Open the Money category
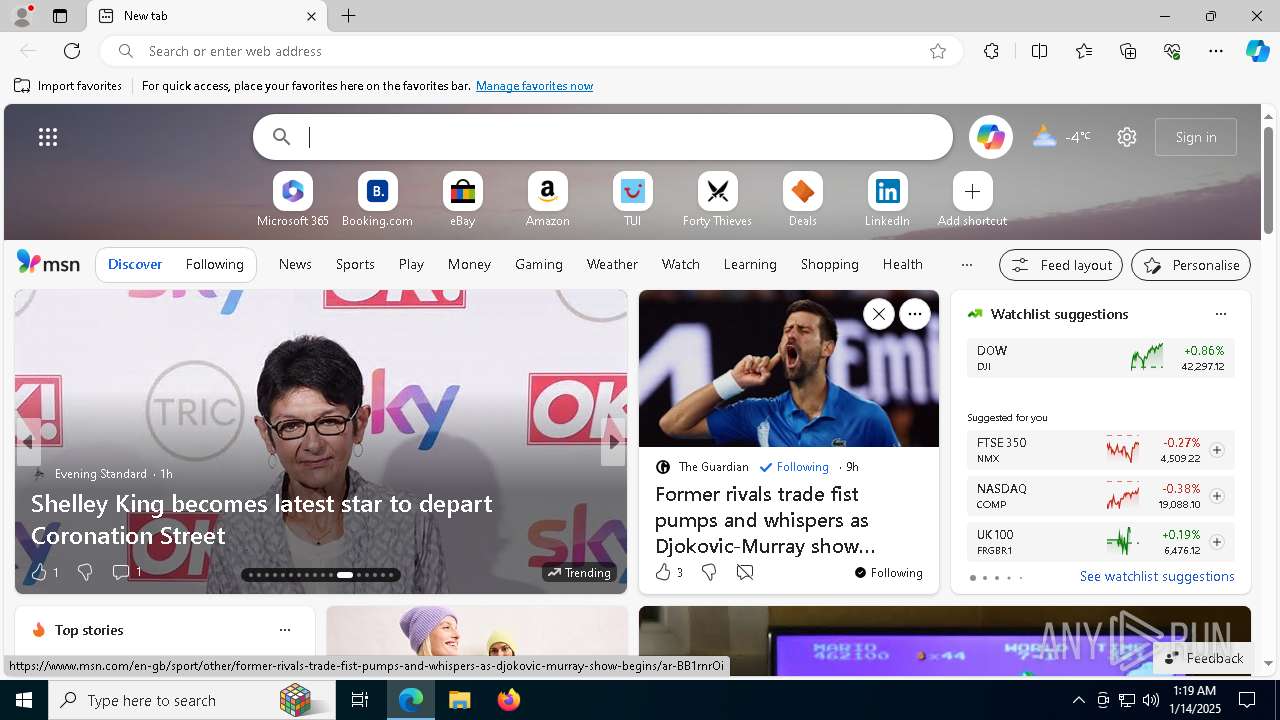1280x720 pixels. pyautogui.click(x=469, y=265)
